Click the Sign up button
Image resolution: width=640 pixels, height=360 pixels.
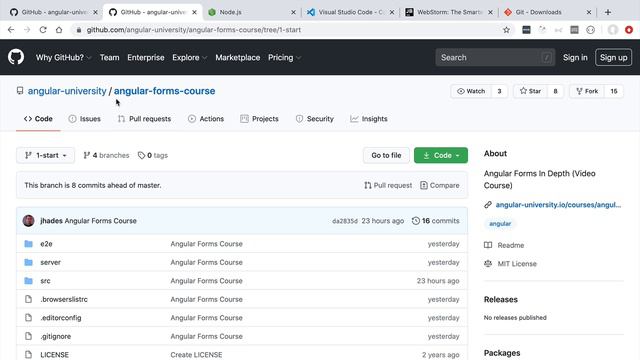pyautogui.click(x=613, y=58)
